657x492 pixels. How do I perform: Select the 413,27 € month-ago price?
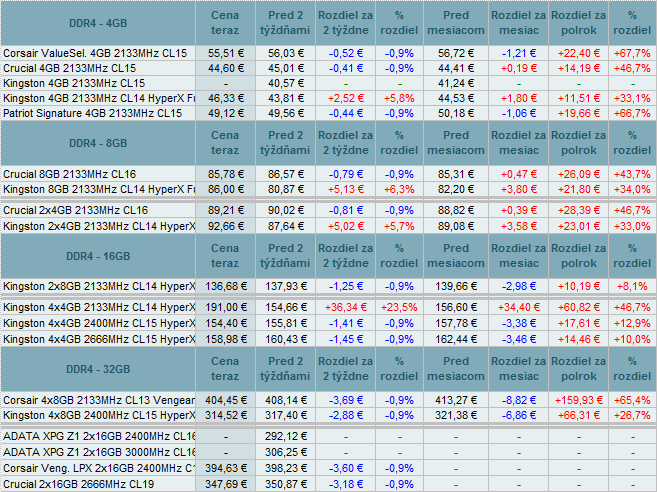(456, 401)
